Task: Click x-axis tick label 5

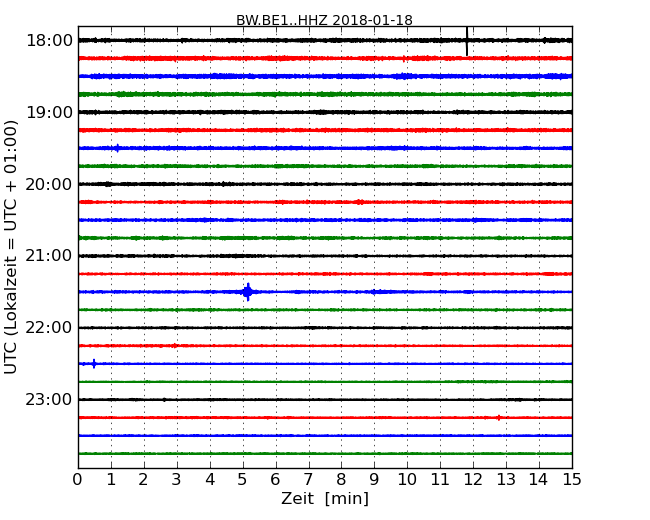Action: [x=243, y=479]
